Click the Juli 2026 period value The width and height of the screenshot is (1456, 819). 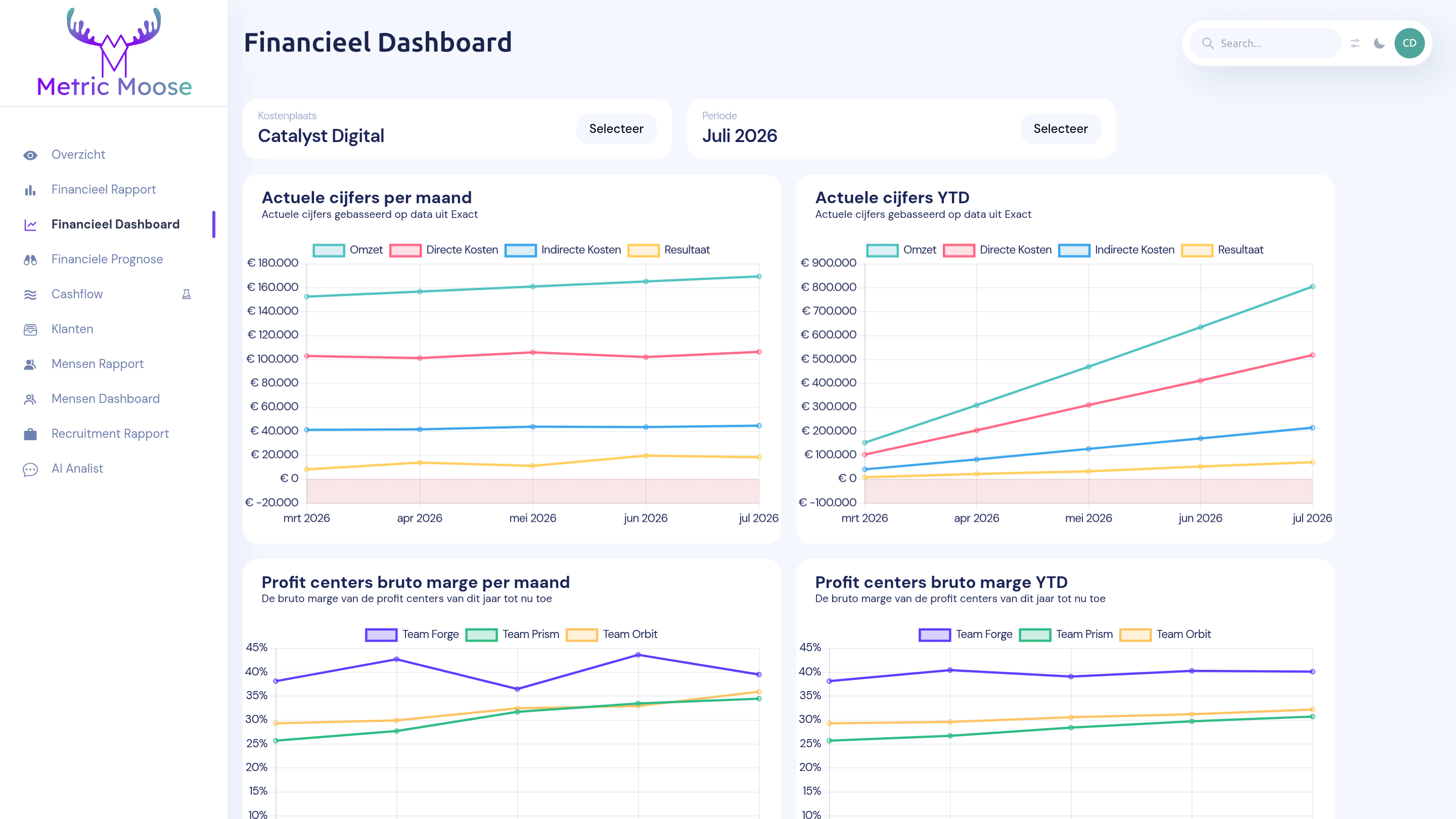[739, 135]
